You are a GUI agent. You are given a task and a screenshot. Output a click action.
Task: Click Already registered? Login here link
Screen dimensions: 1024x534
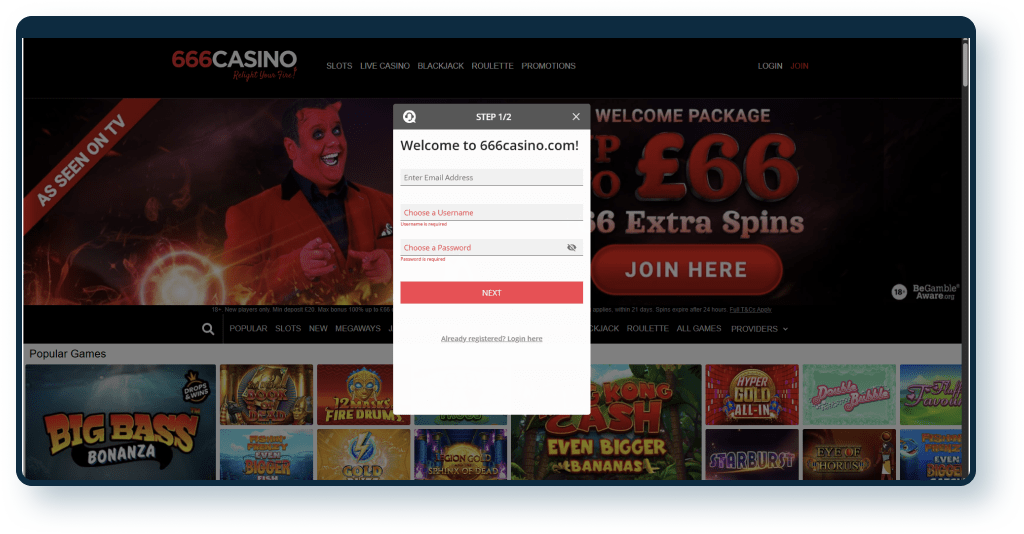[x=491, y=338]
